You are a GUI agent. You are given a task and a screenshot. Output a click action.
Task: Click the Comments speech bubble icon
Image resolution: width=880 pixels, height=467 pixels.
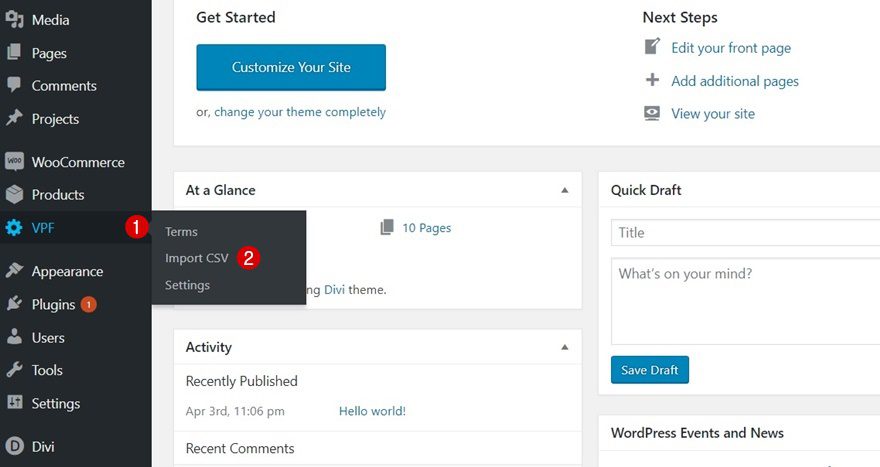(14, 86)
